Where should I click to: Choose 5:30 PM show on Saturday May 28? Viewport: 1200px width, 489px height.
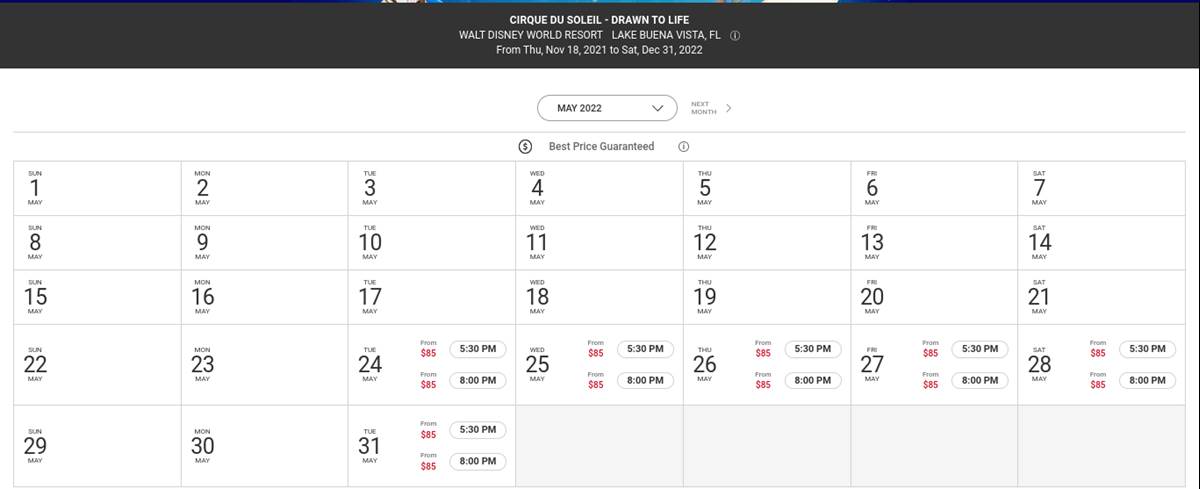1147,349
